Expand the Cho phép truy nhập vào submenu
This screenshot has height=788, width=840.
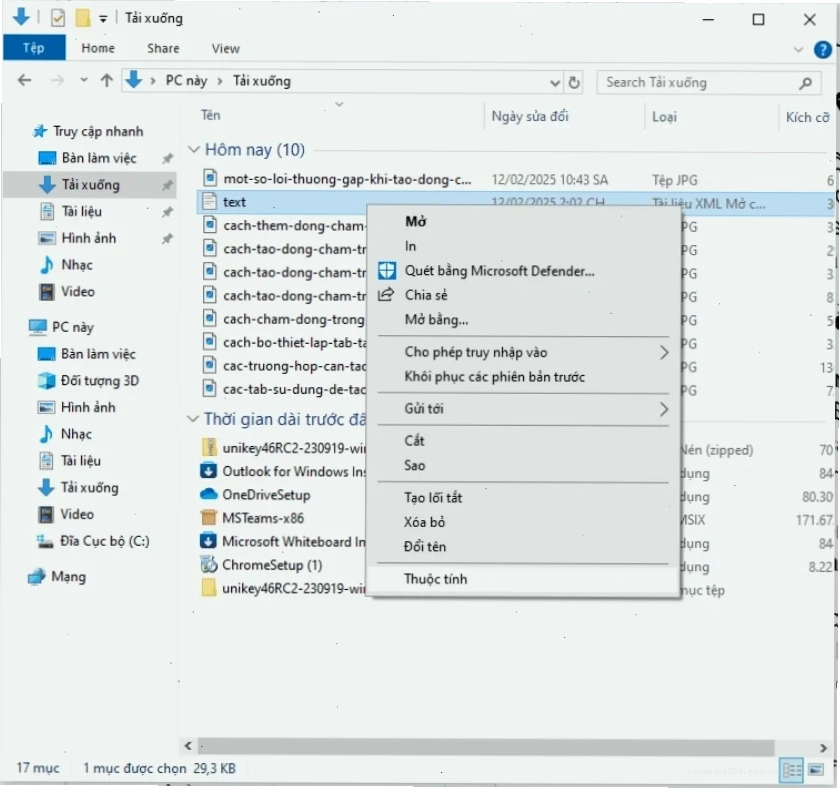click(x=664, y=352)
